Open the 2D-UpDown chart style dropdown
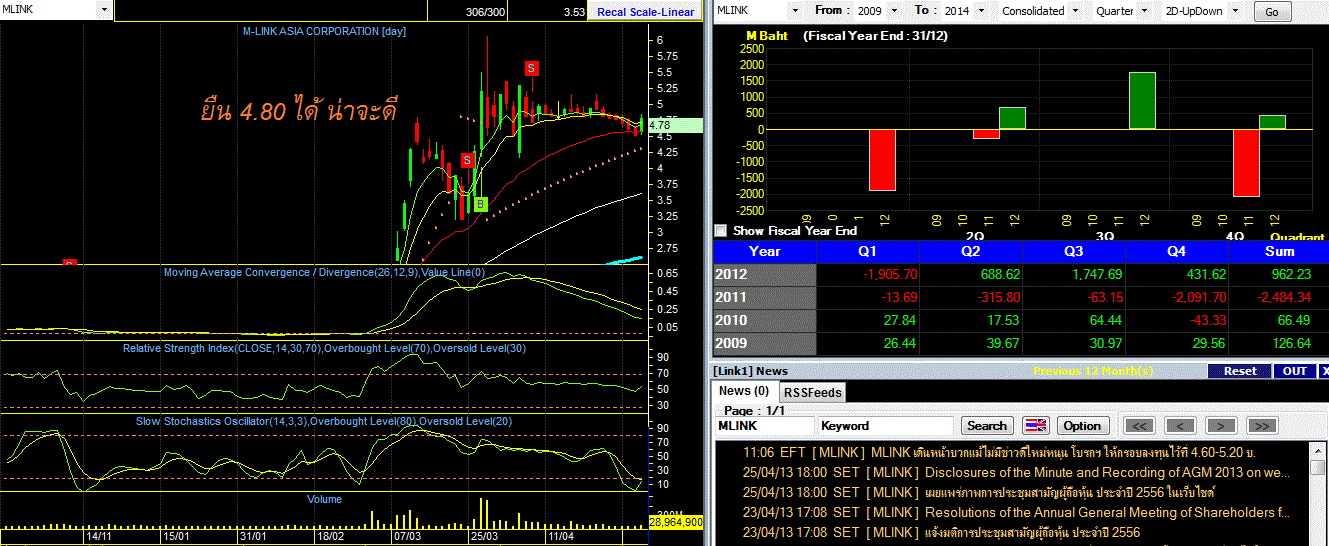 point(1236,10)
